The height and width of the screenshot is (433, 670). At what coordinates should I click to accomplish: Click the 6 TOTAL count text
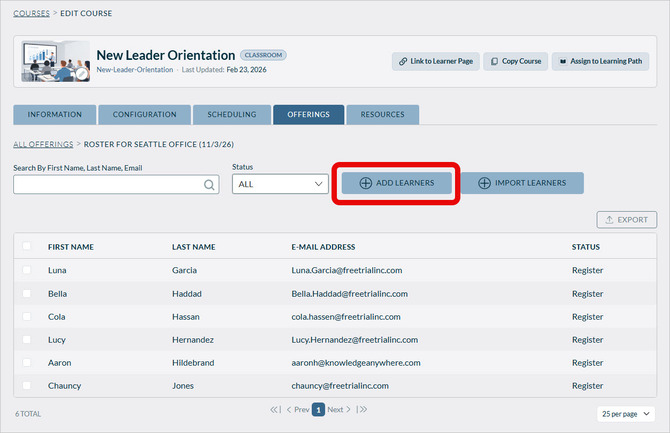click(x=28, y=414)
